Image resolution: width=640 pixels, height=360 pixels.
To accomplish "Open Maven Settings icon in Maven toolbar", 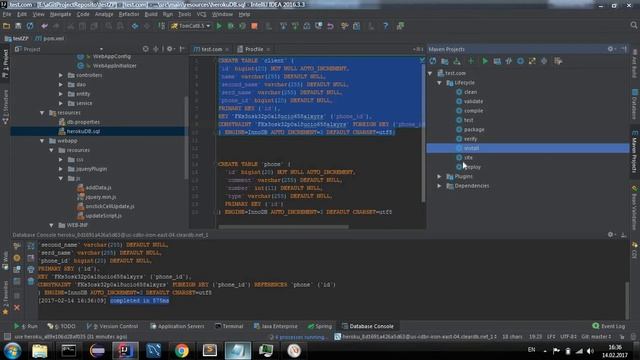I will 558,61.
